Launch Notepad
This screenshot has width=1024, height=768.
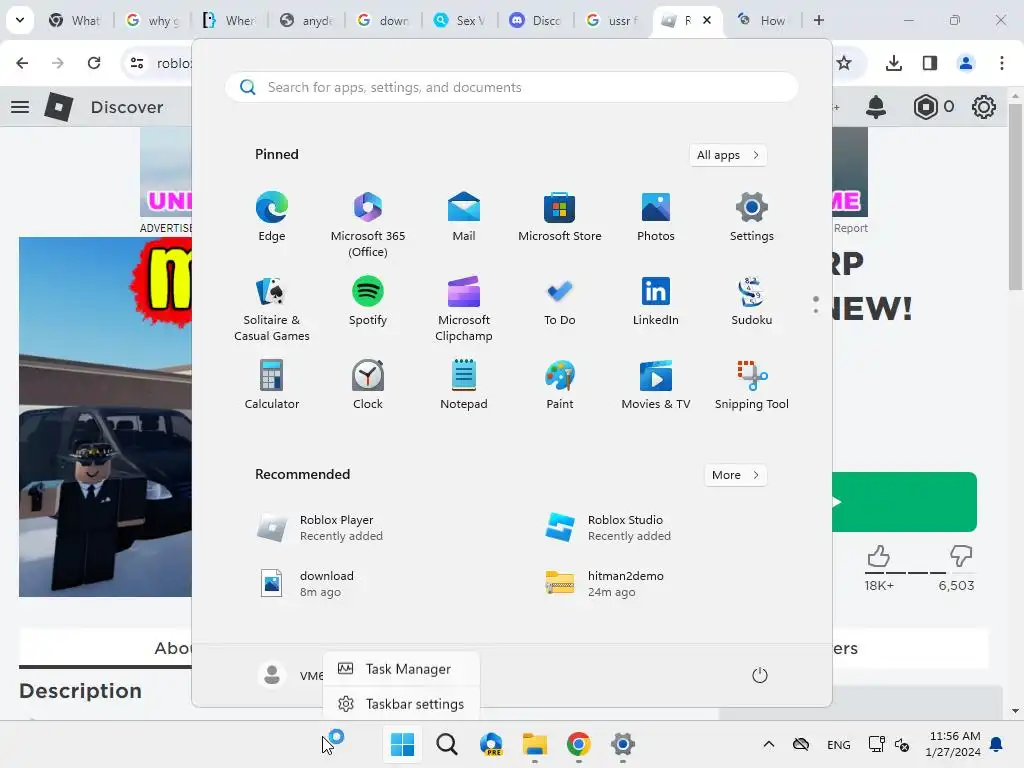(464, 385)
